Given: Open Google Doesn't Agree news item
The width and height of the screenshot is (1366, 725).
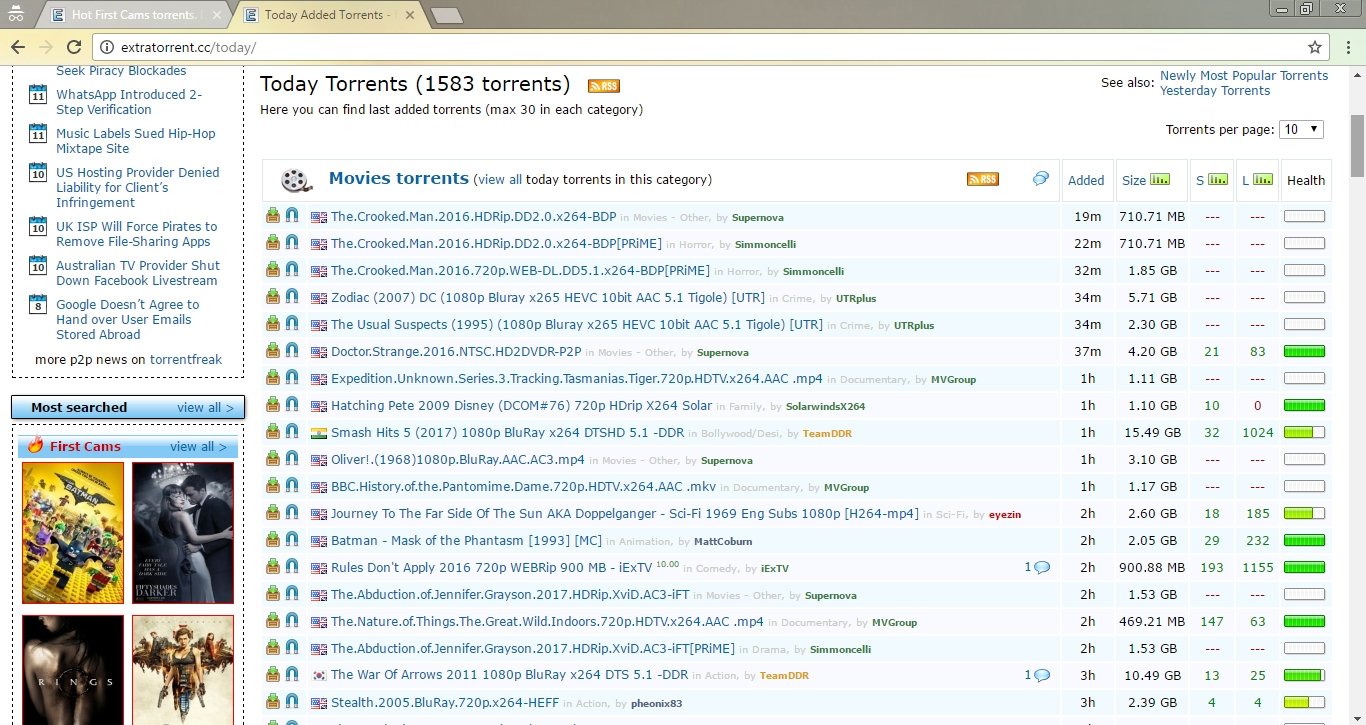Looking at the screenshot, I should coord(128,319).
